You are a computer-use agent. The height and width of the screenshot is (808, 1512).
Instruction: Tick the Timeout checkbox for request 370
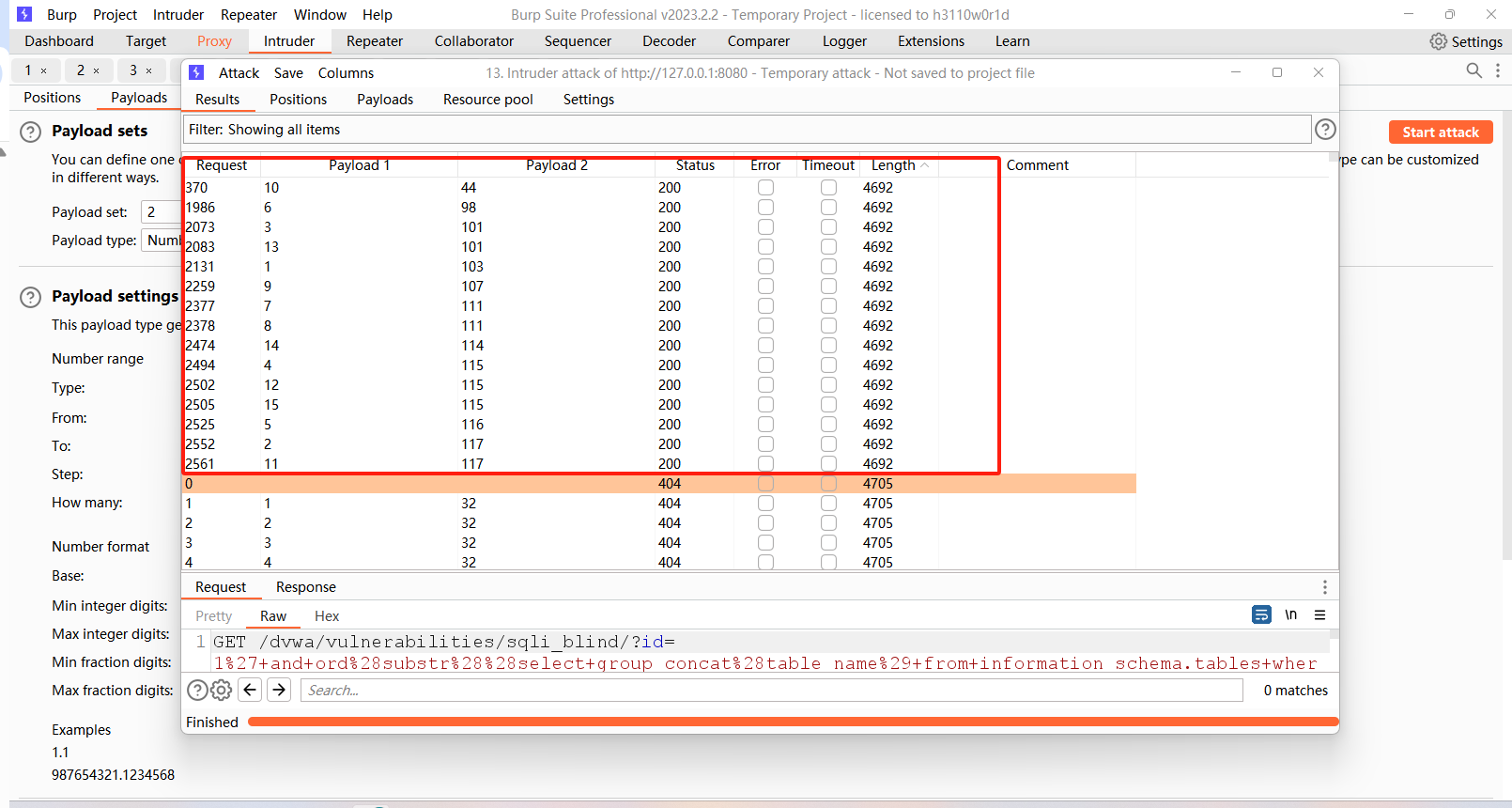pyautogui.click(x=828, y=188)
